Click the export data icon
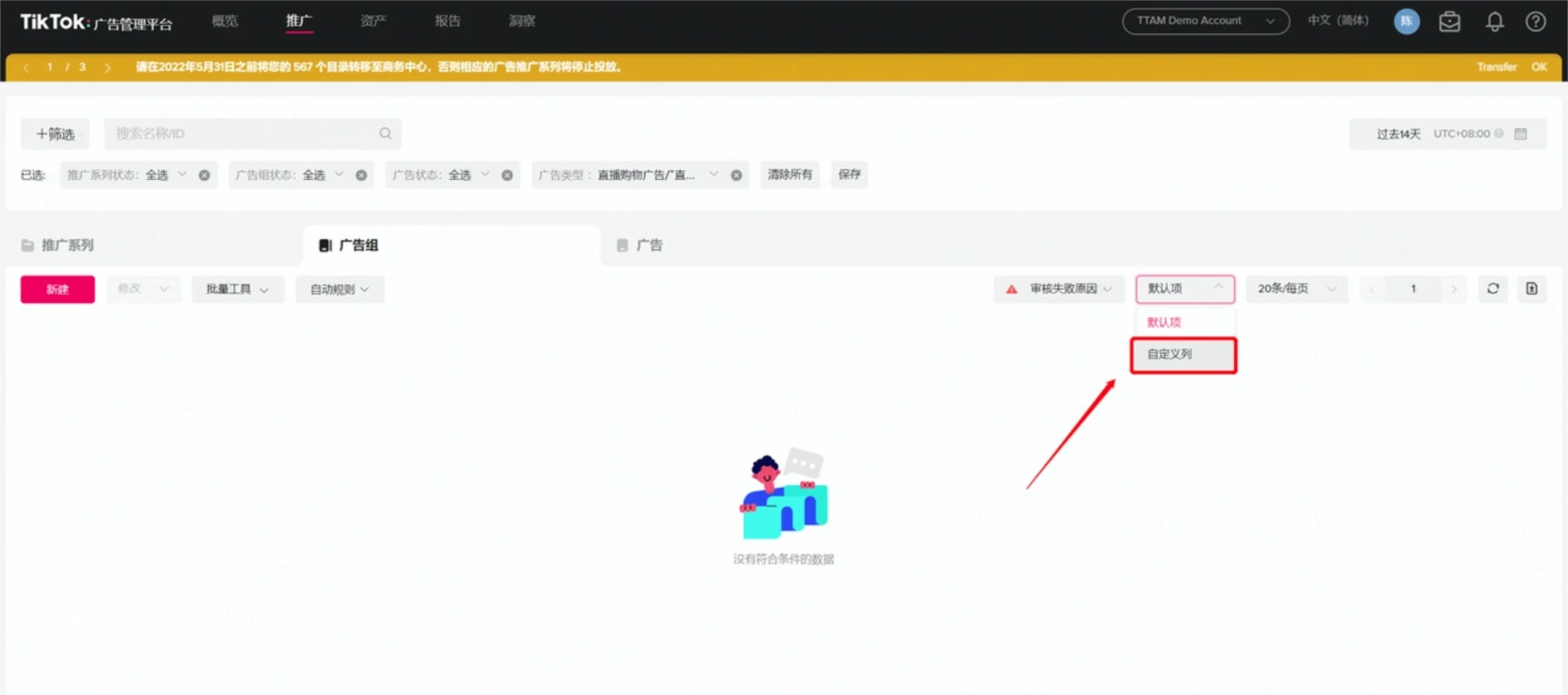The height and width of the screenshot is (695, 1568). [1532, 289]
